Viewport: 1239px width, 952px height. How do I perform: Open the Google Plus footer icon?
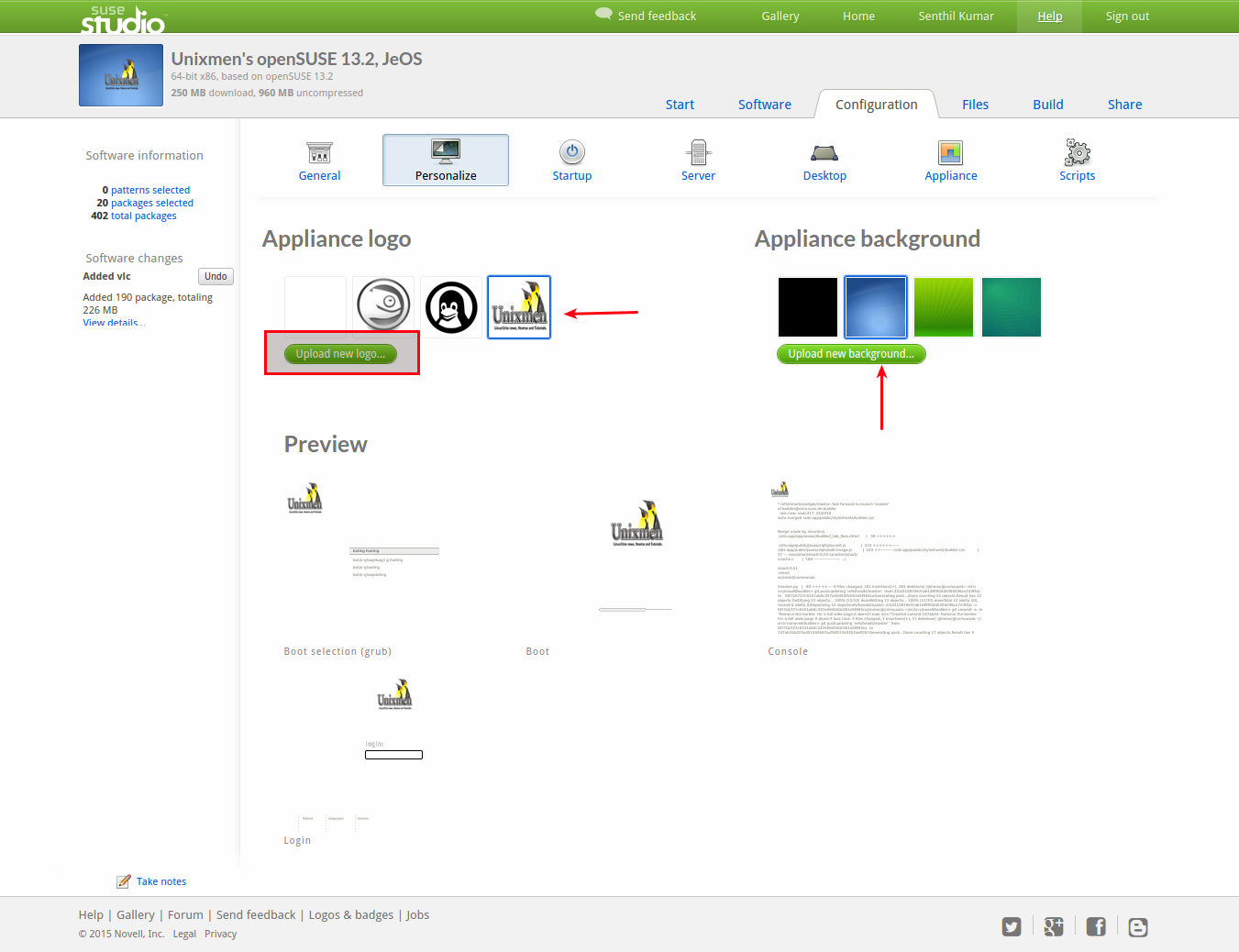click(x=1054, y=927)
